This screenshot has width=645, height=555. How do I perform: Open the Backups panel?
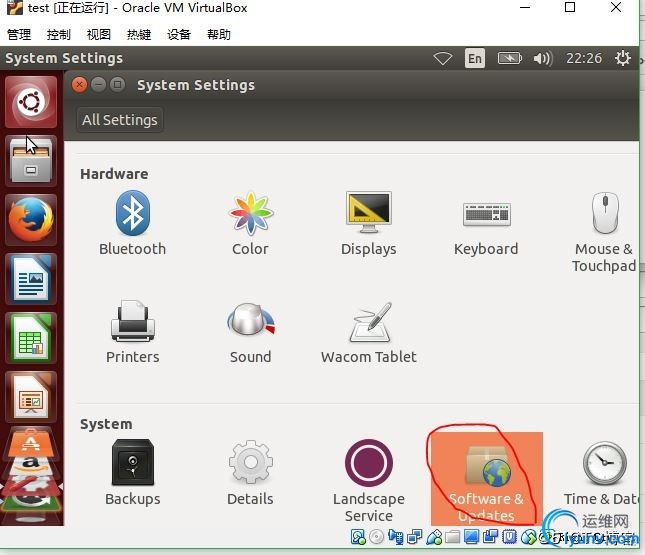(x=132, y=473)
